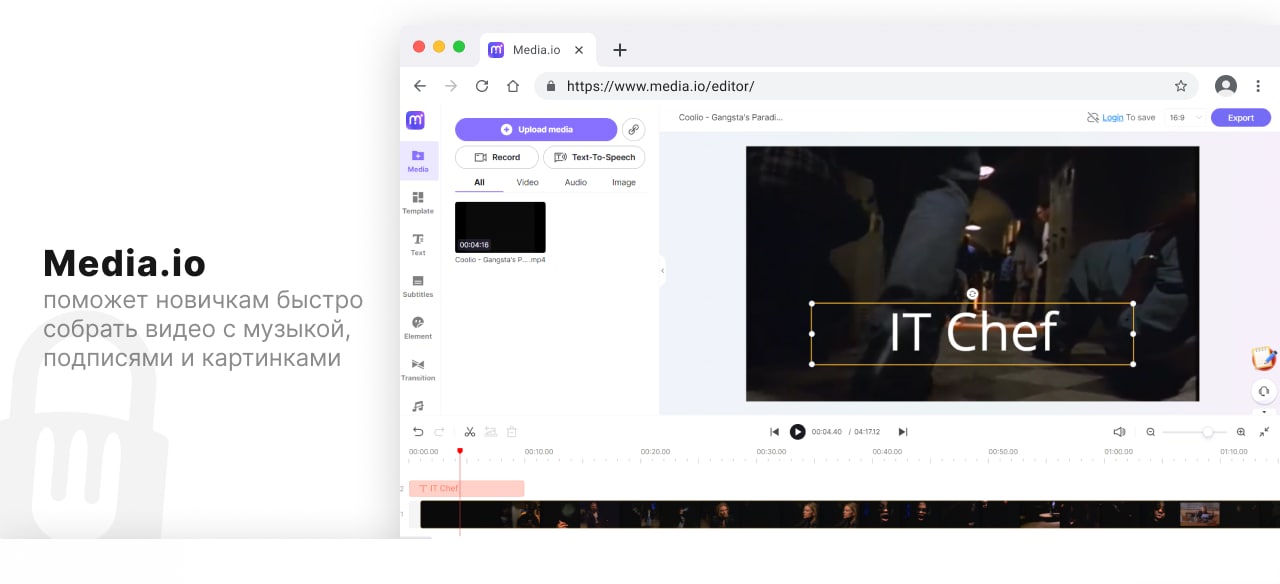Open a new browser tab
Viewport: 1280px width, 584px height.
[x=620, y=49]
